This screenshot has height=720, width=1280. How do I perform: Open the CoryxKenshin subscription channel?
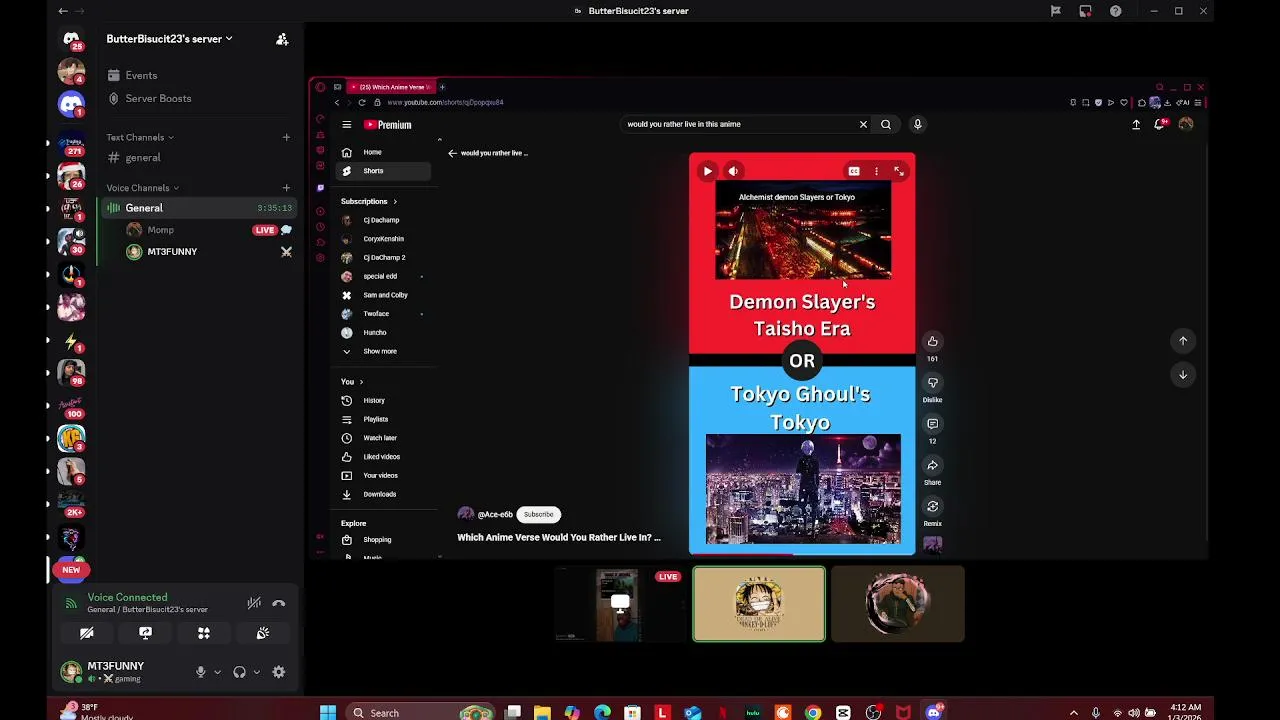point(384,239)
